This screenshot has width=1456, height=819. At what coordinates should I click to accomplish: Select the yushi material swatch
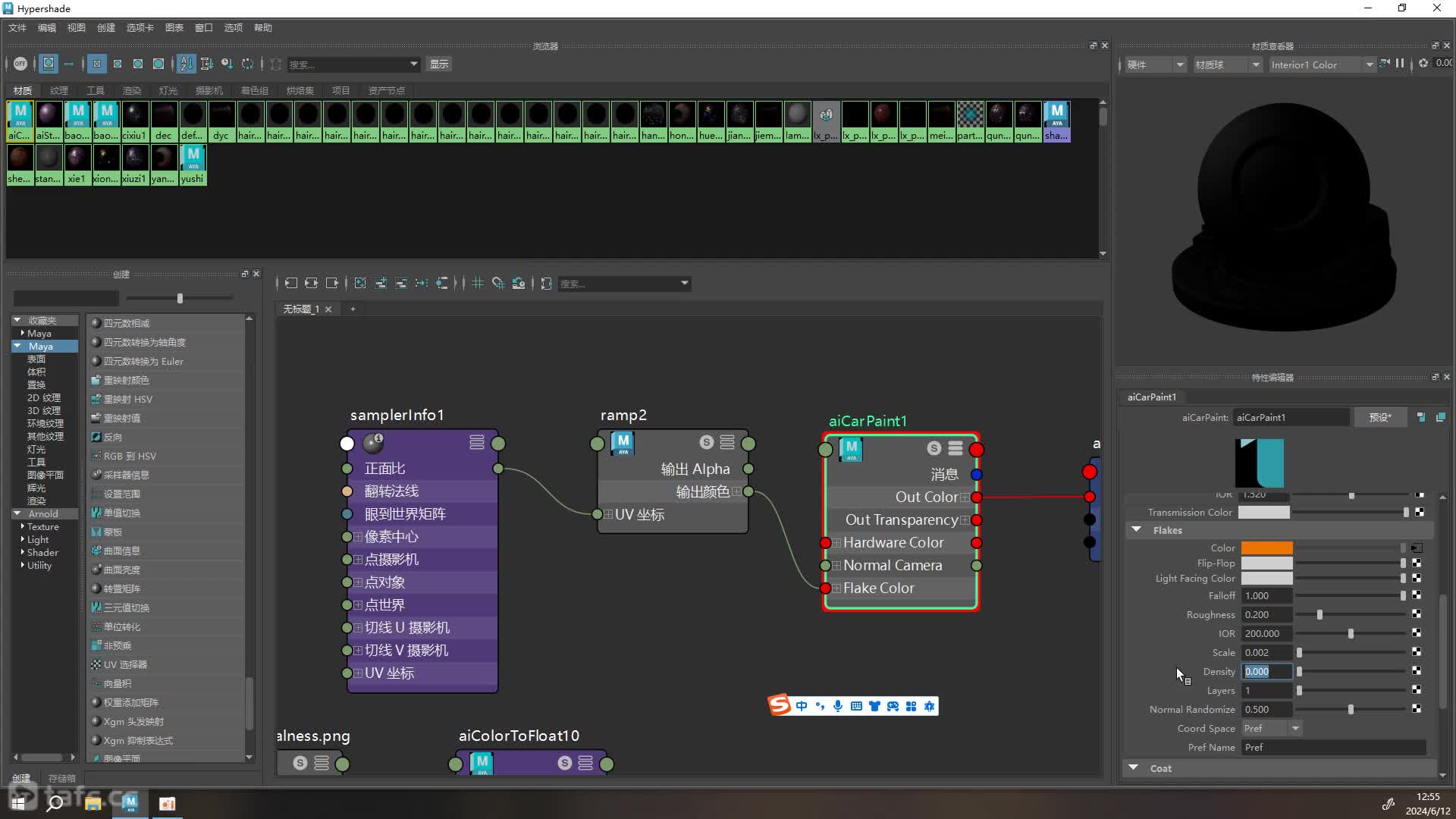click(193, 165)
